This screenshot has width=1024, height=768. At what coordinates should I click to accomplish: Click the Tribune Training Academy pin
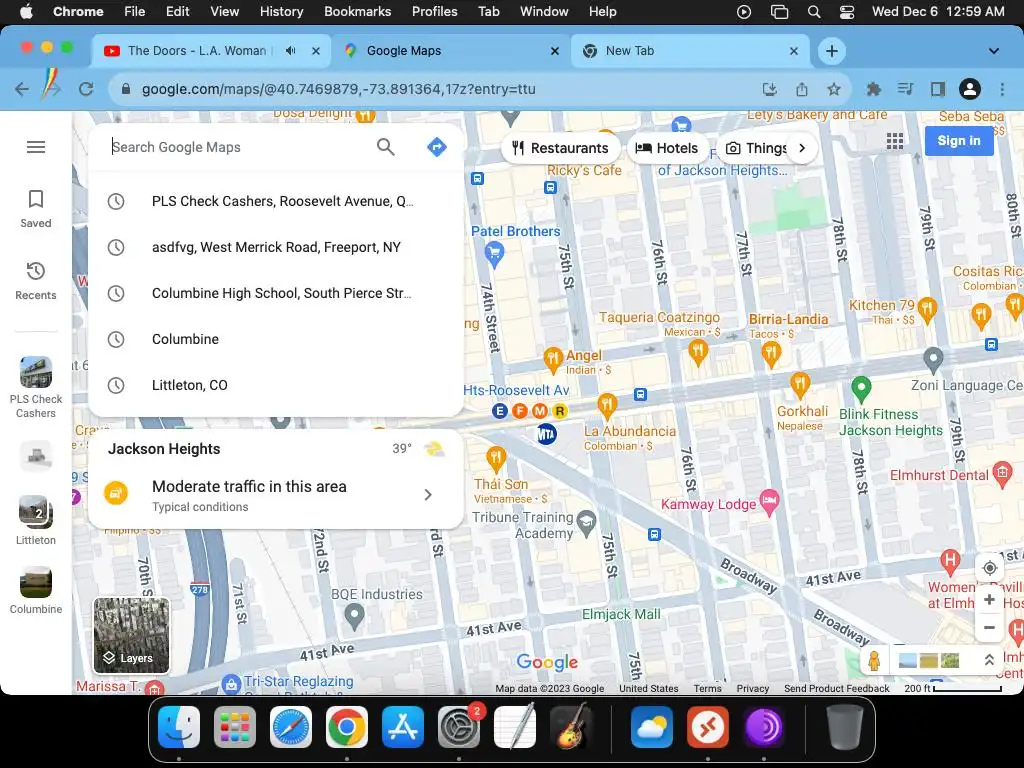[586, 524]
